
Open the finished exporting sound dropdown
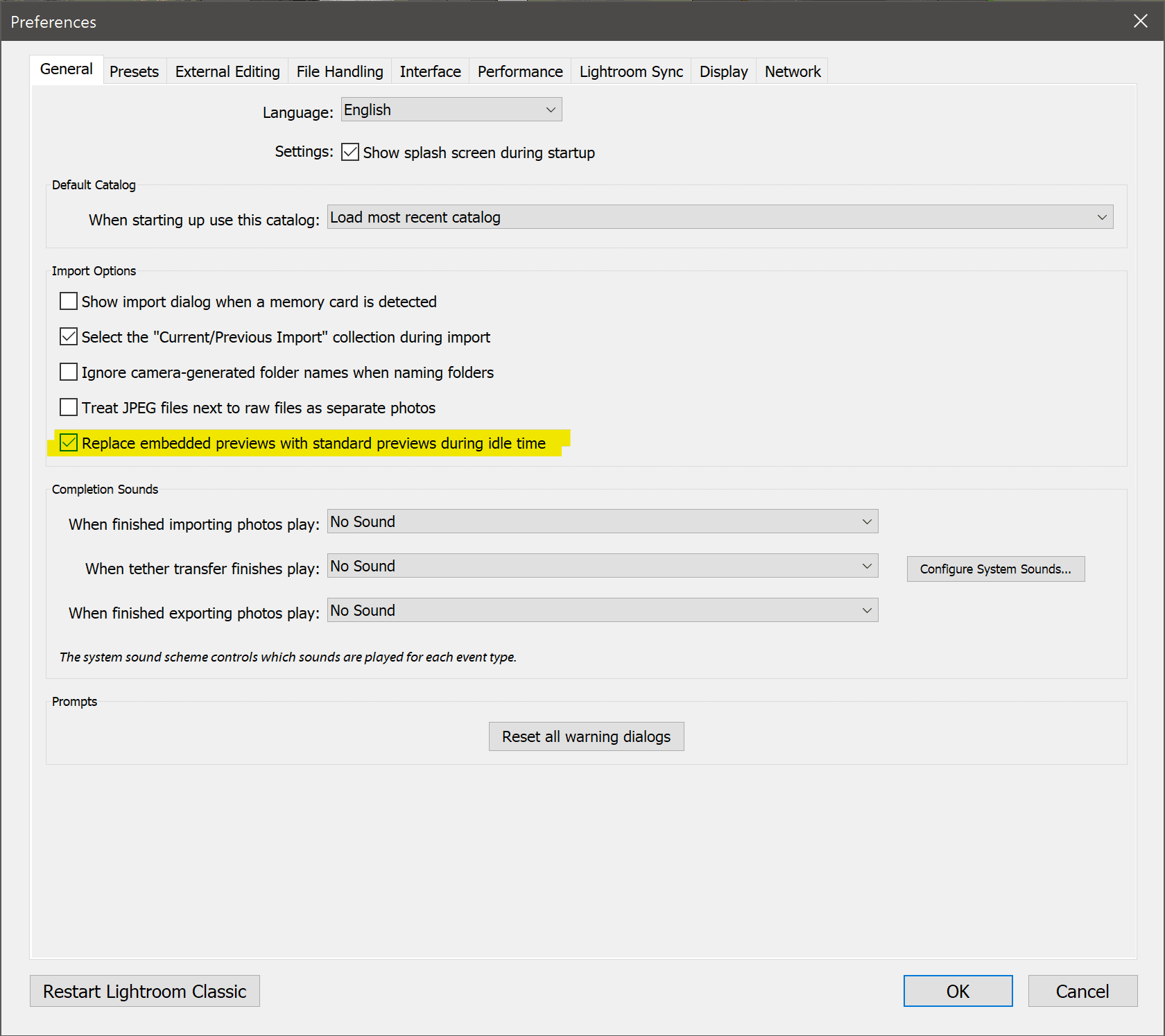pyautogui.click(x=601, y=610)
